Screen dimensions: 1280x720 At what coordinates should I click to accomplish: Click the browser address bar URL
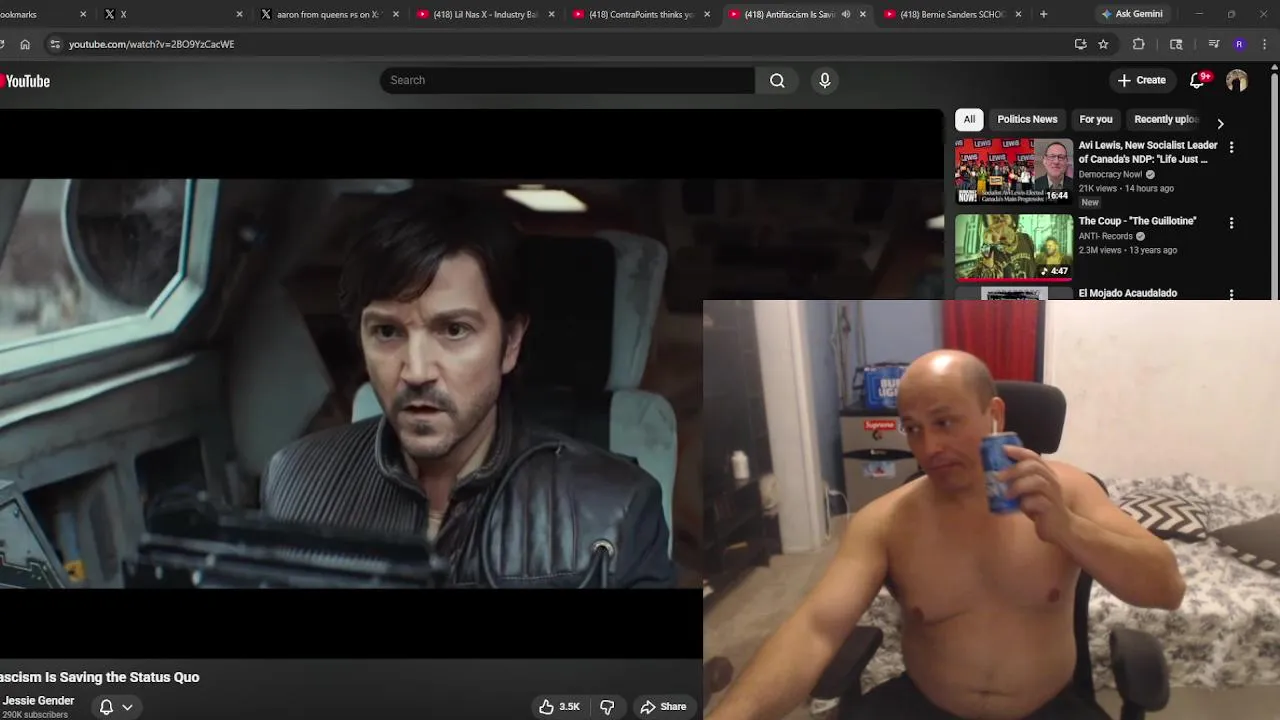click(152, 44)
